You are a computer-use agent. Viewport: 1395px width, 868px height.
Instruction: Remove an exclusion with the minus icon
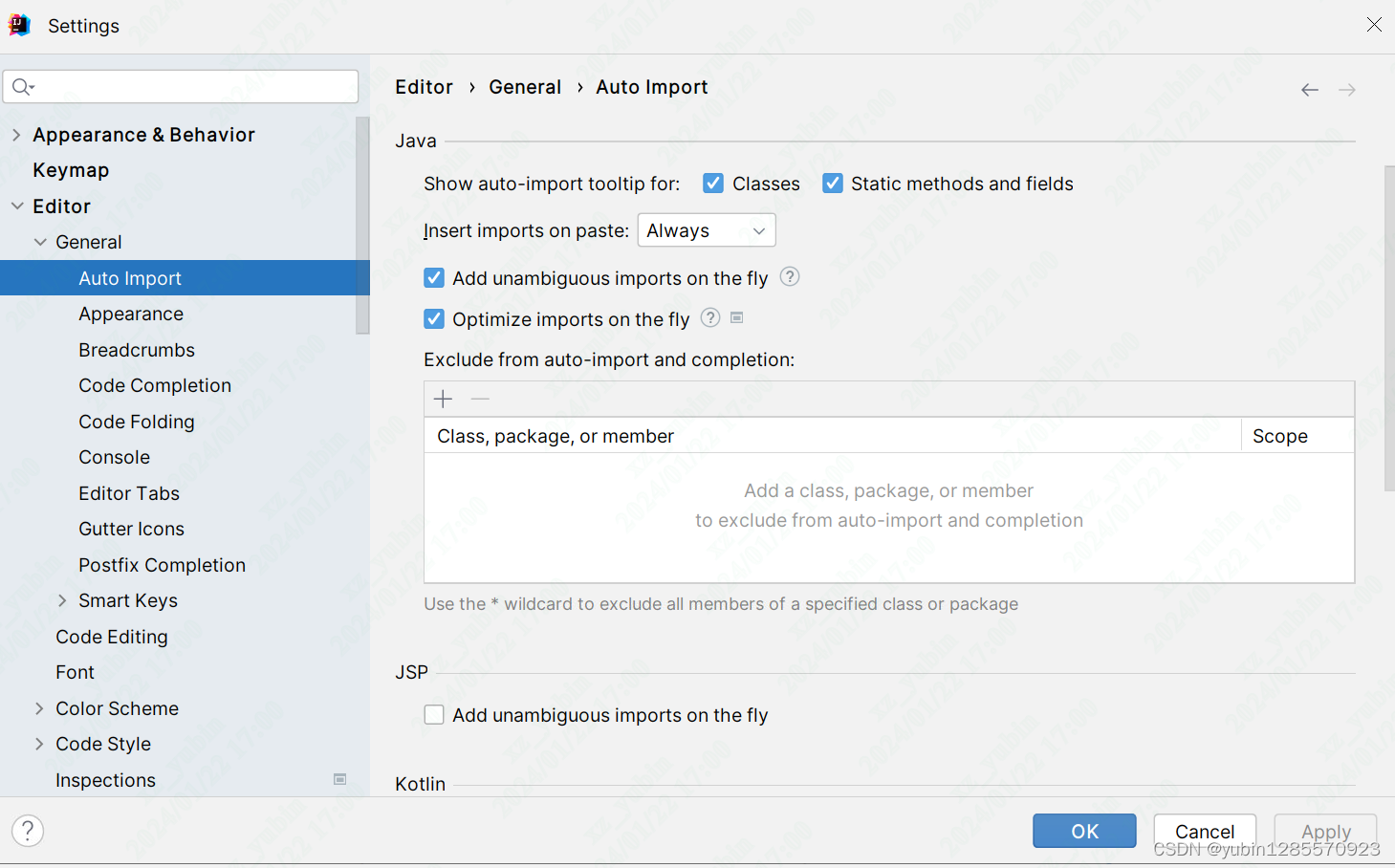point(479,399)
